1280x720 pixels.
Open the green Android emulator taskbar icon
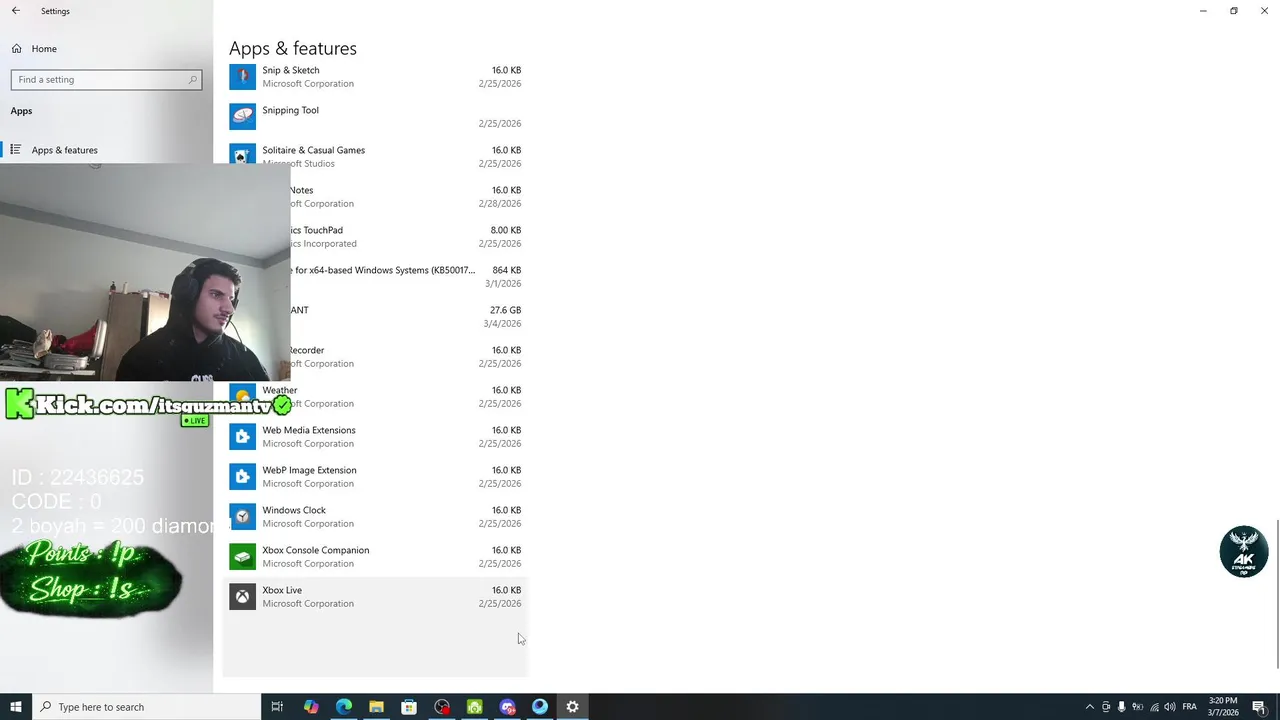(474, 707)
